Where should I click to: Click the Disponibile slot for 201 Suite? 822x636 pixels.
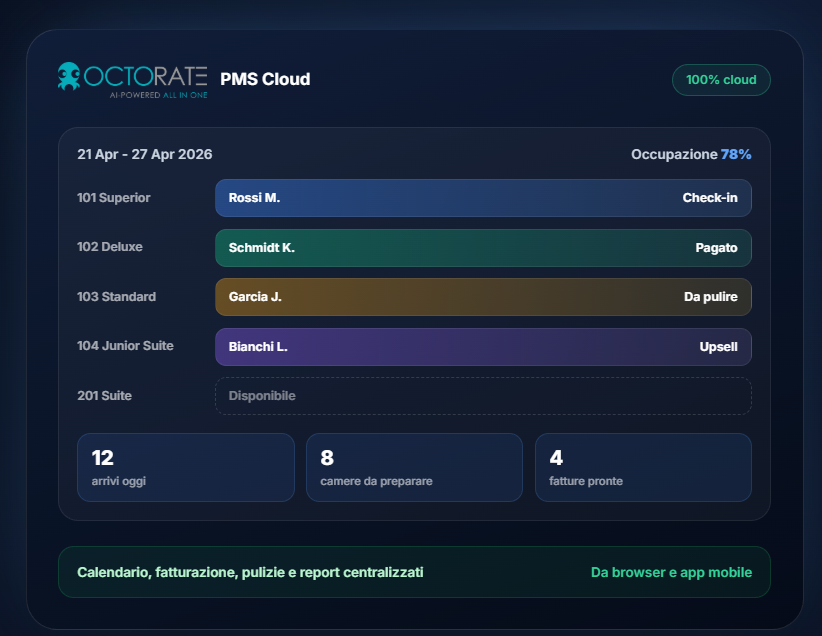(483, 396)
